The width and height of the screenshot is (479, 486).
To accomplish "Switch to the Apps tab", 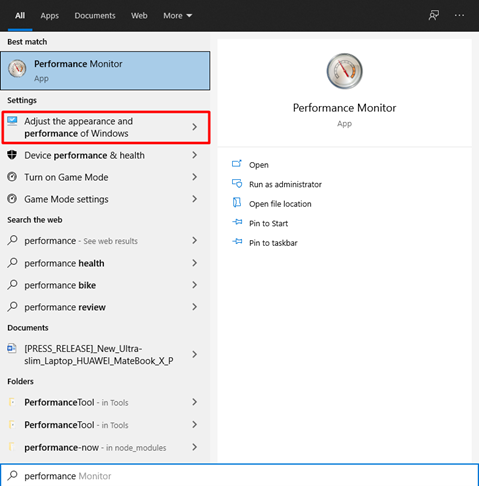I will pos(50,16).
